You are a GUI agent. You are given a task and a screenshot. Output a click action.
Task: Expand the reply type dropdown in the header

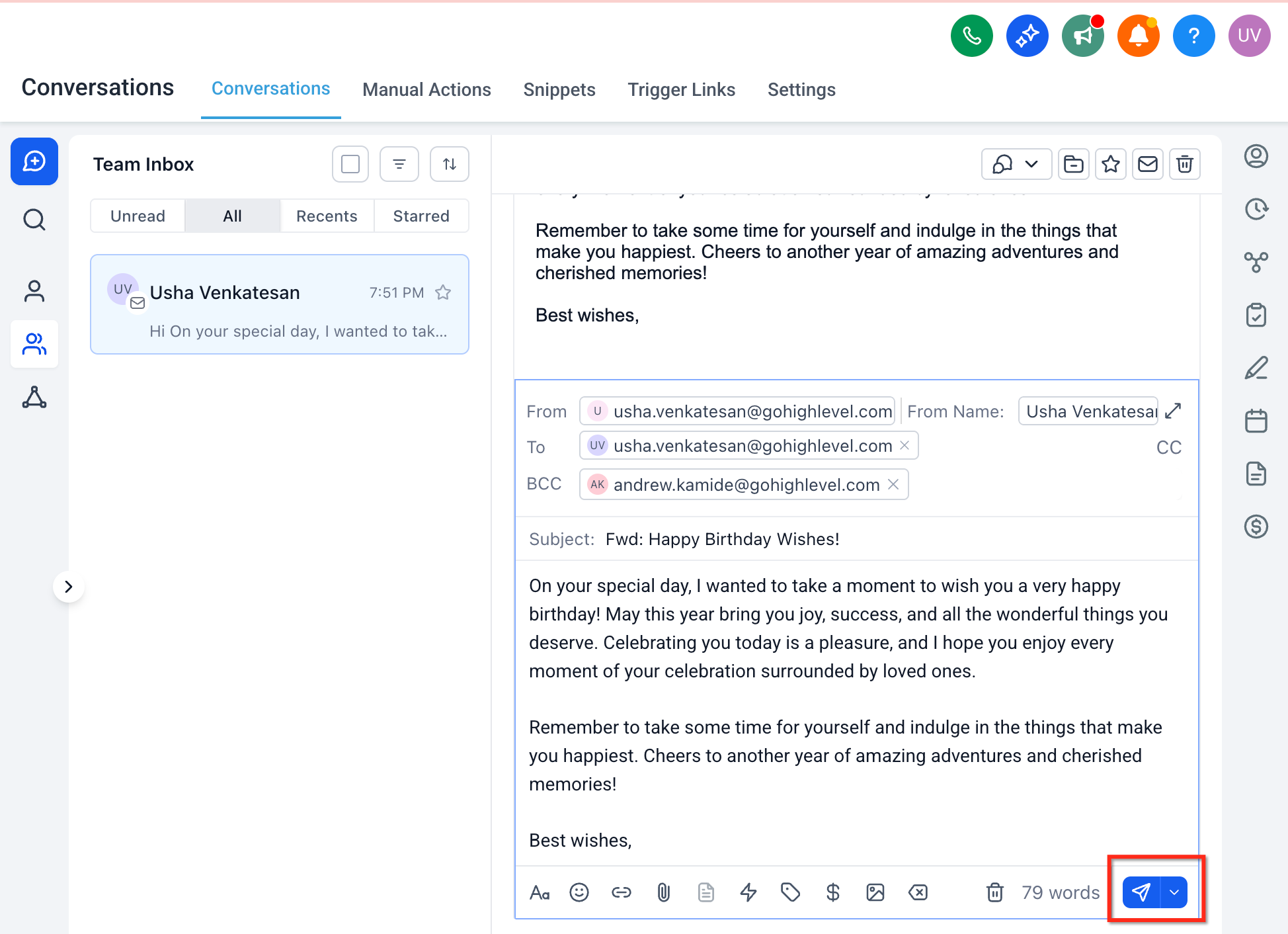pyautogui.click(x=1031, y=164)
